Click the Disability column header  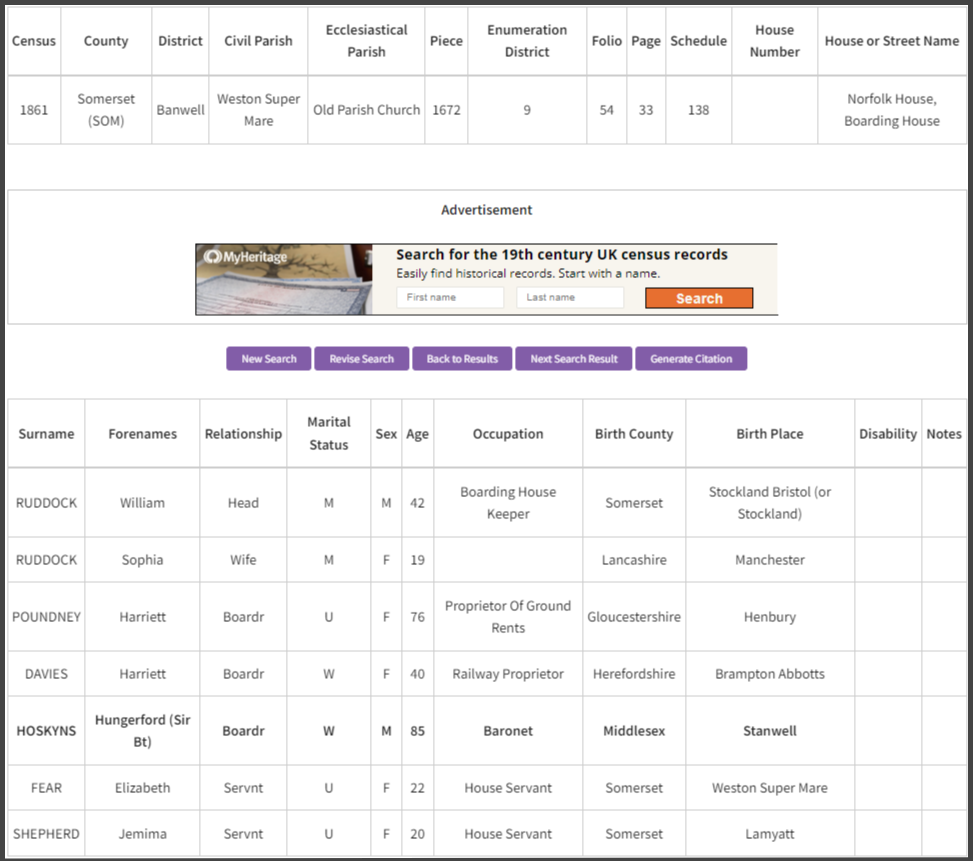pos(888,434)
